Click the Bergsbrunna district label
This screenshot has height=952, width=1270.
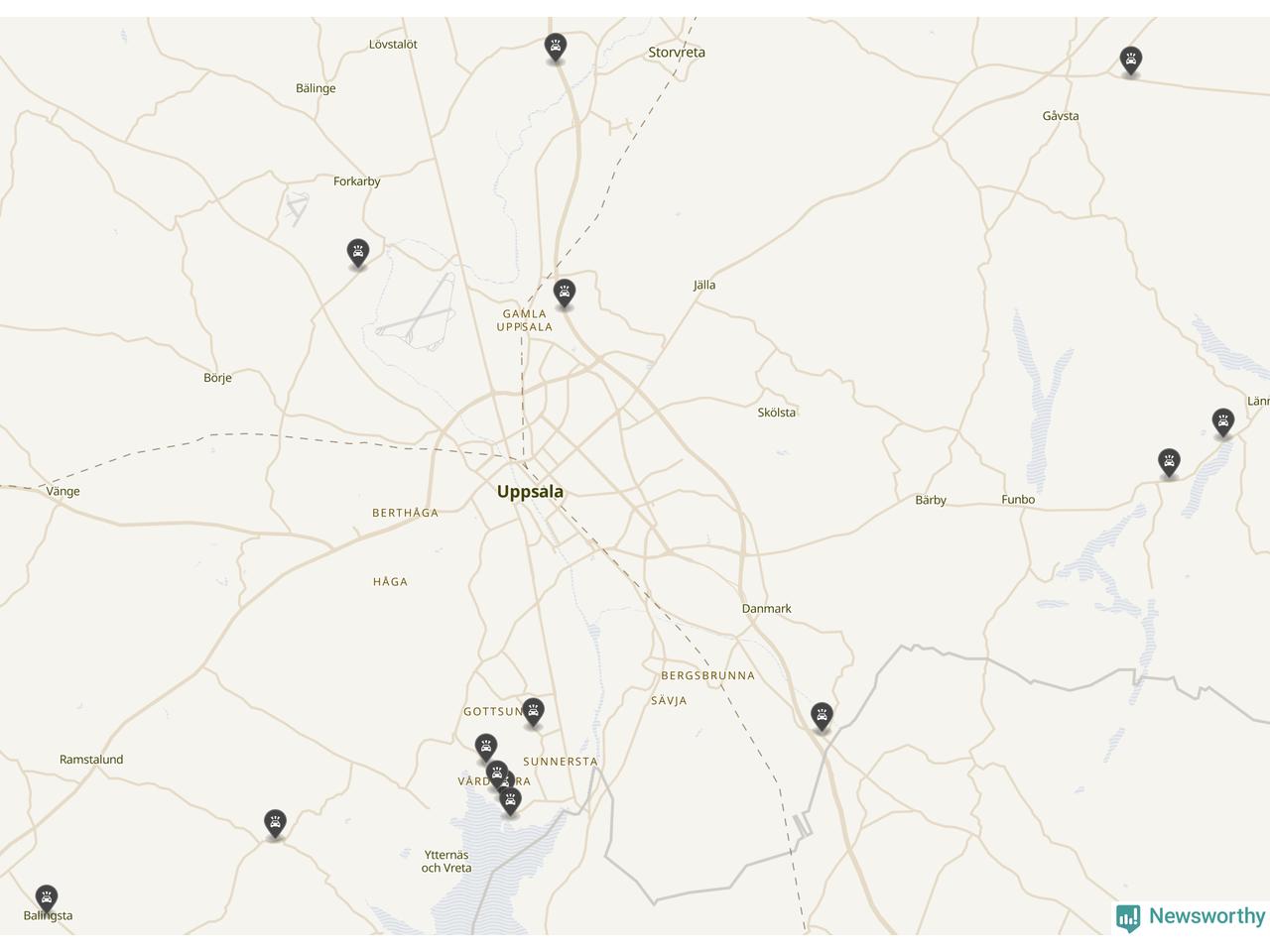tap(708, 676)
